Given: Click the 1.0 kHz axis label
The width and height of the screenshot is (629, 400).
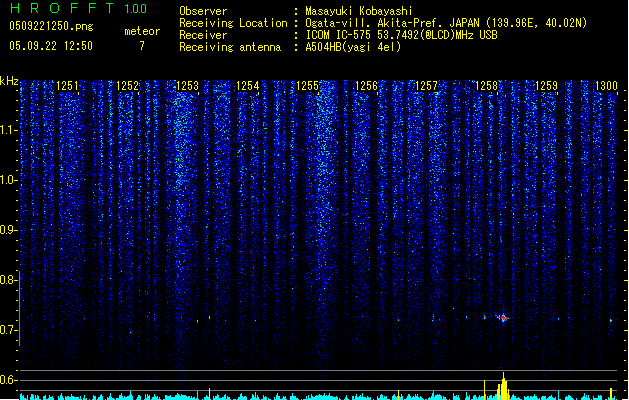Looking at the screenshot, I should tap(8, 180).
